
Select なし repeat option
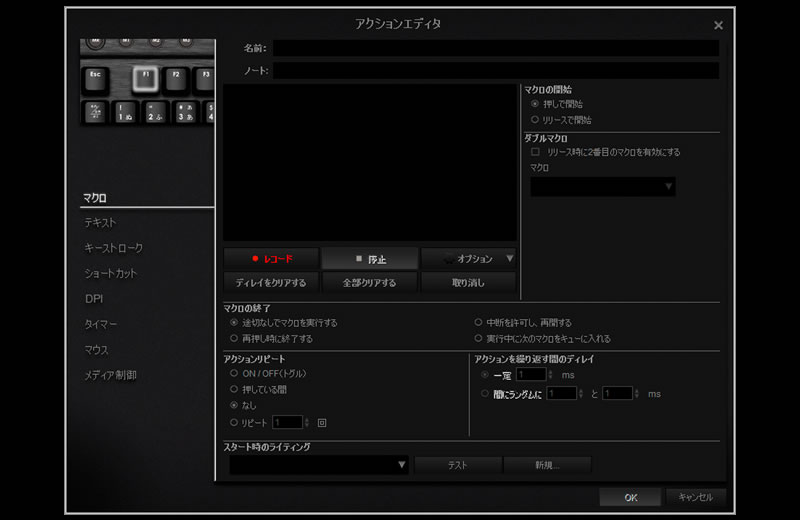click(x=234, y=405)
